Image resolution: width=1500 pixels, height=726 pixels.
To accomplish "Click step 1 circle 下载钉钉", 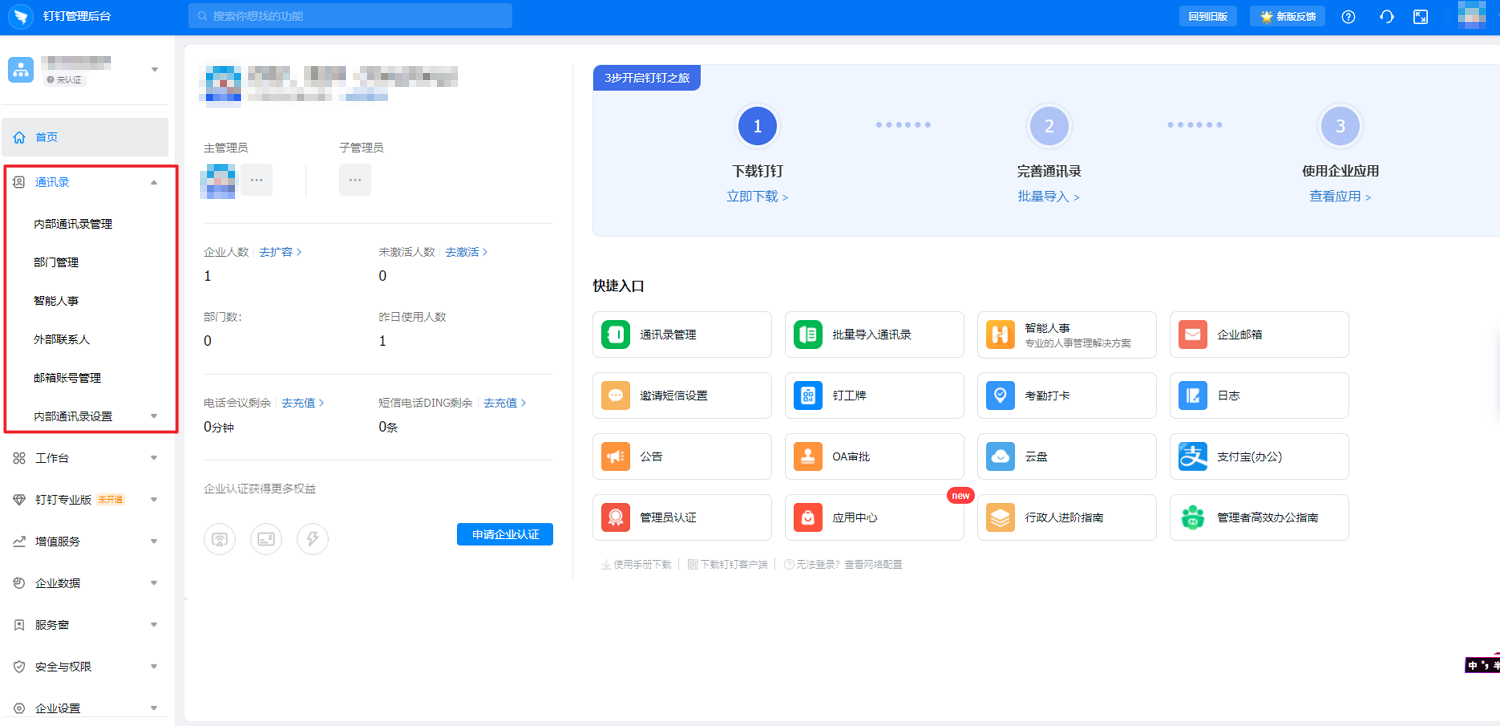I will 757,126.
